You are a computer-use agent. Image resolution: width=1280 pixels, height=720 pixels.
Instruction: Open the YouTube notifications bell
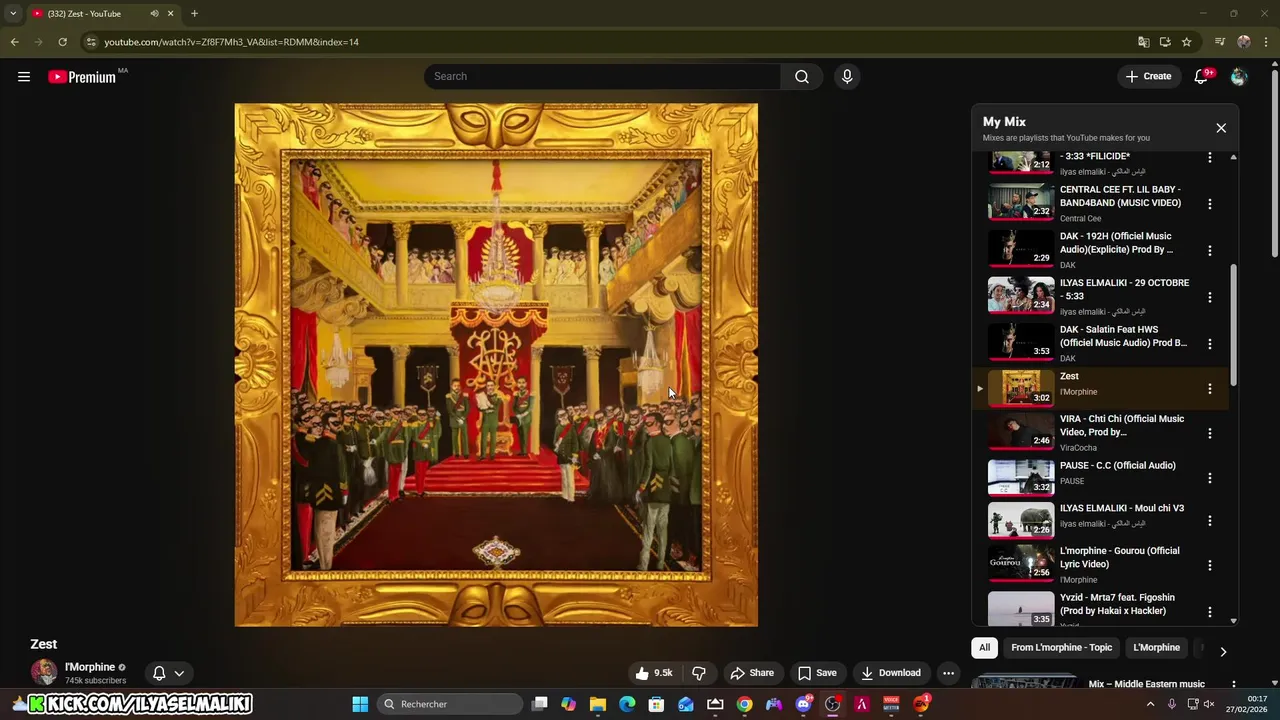[x=1202, y=76]
